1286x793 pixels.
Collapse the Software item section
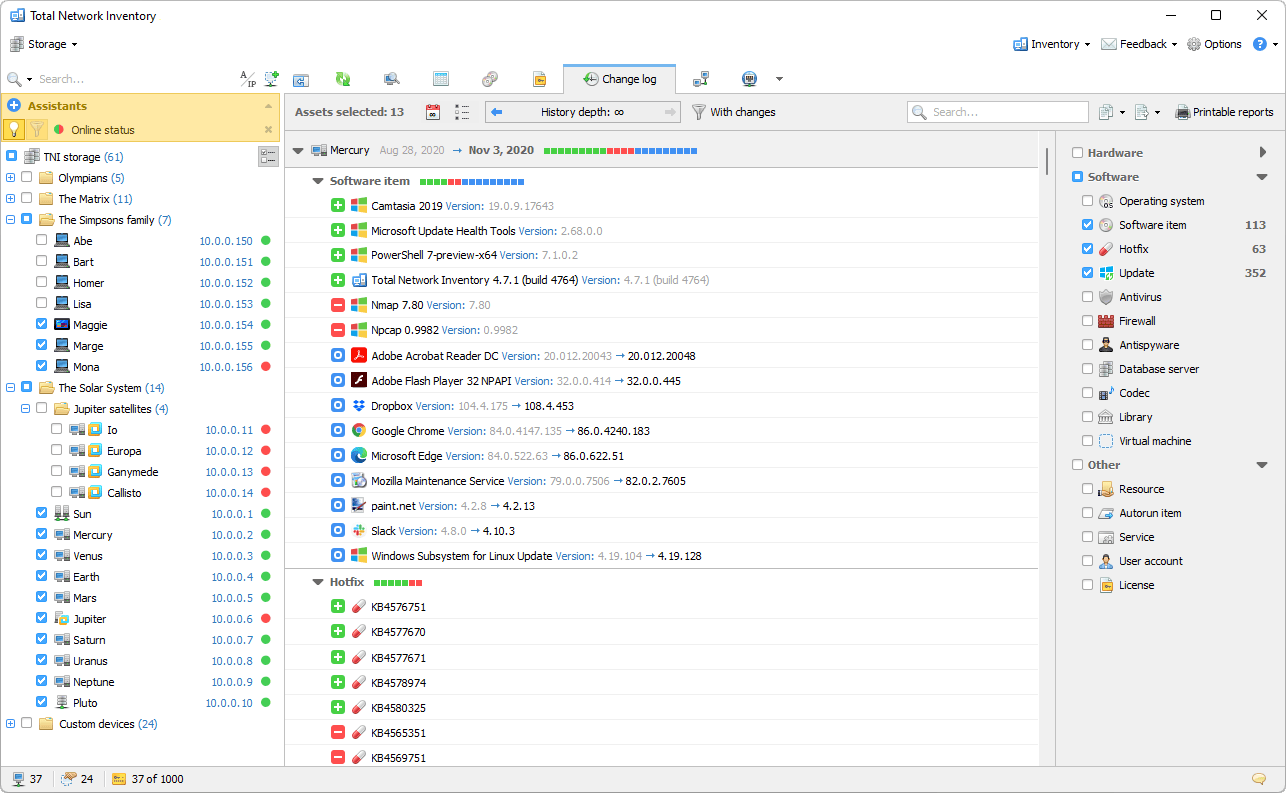[x=318, y=181]
